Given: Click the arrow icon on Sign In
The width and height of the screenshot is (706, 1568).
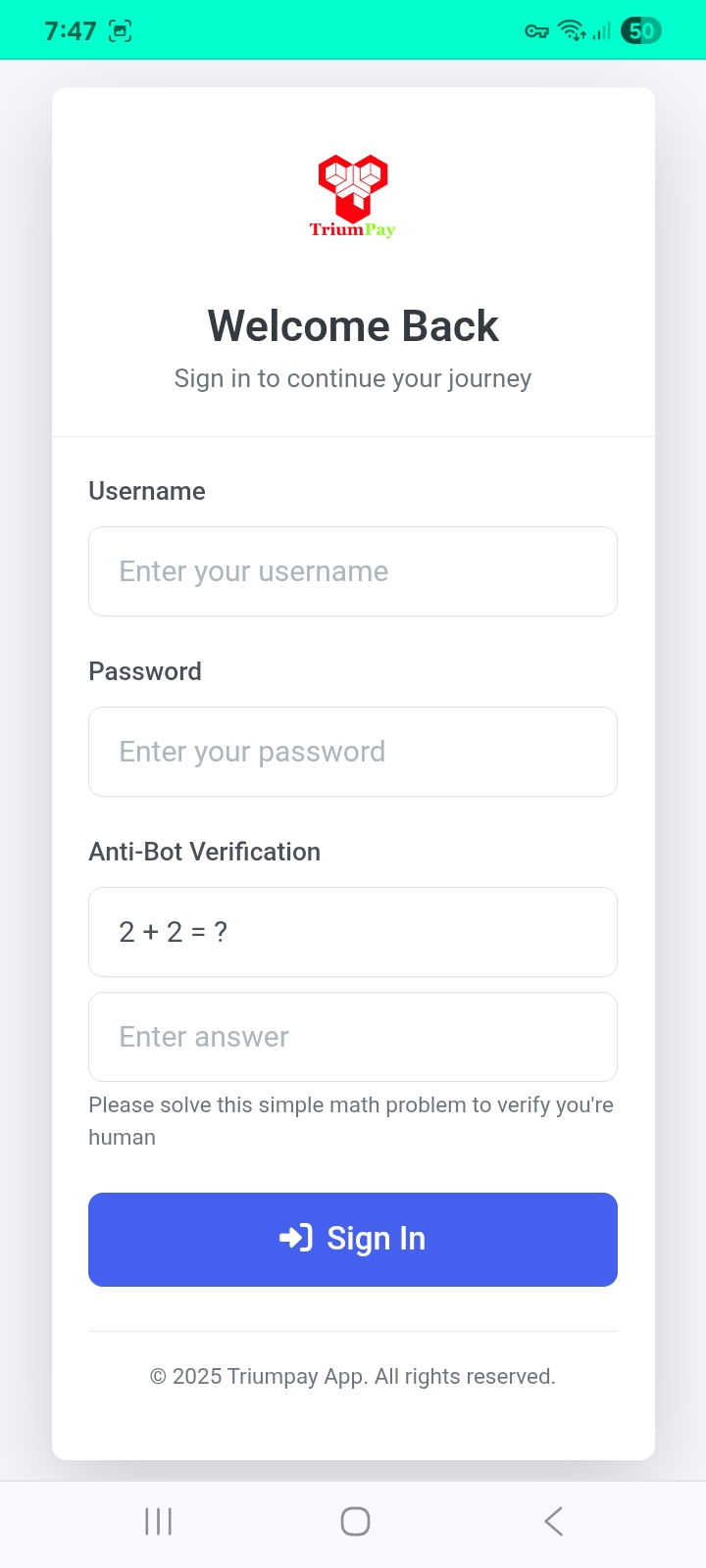Looking at the screenshot, I should tap(295, 1238).
